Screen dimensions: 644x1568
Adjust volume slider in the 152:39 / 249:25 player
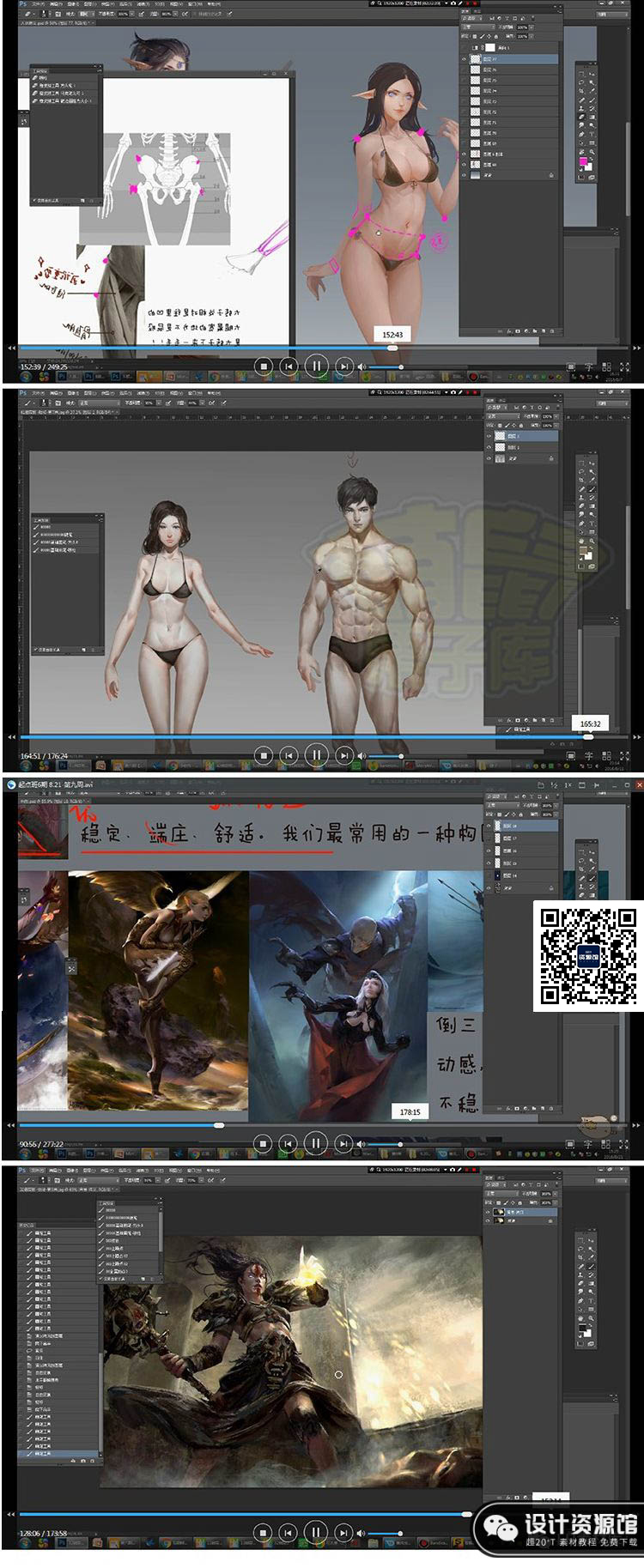(386, 366)
